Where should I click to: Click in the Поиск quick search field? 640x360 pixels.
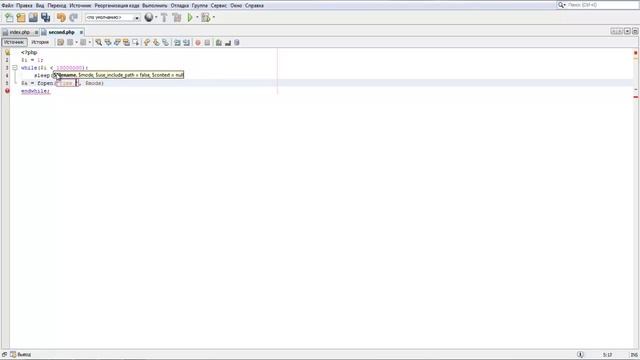click(x=602, y=5)
